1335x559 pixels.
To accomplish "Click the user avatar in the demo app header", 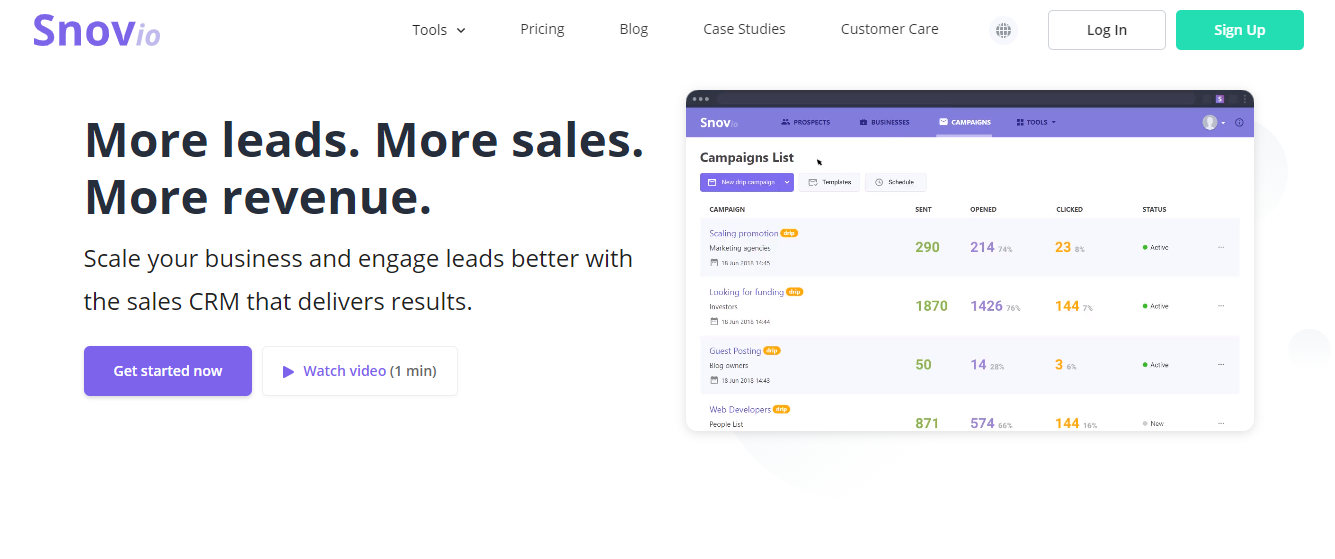I will click(1210, 122).
